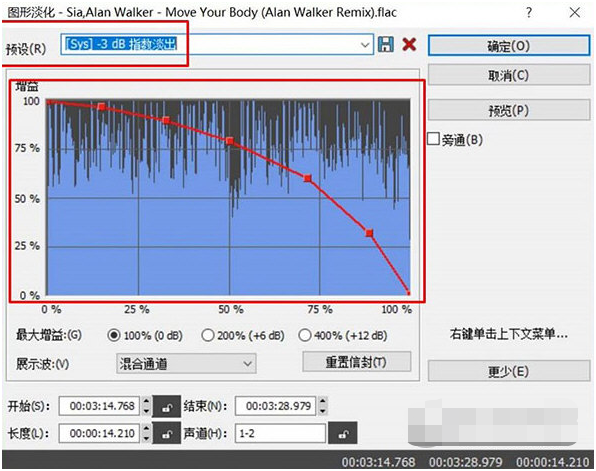This screenshot has width=596, height=471.
Task: Click the 结束(N) end time field
Action: click(x=276, y=406)
